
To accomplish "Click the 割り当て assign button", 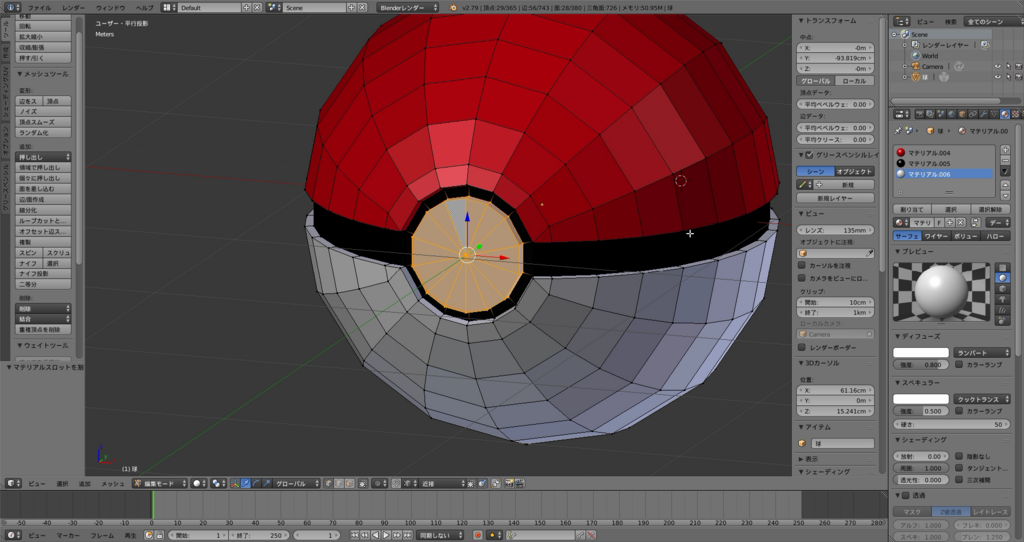I will point(913,208).
